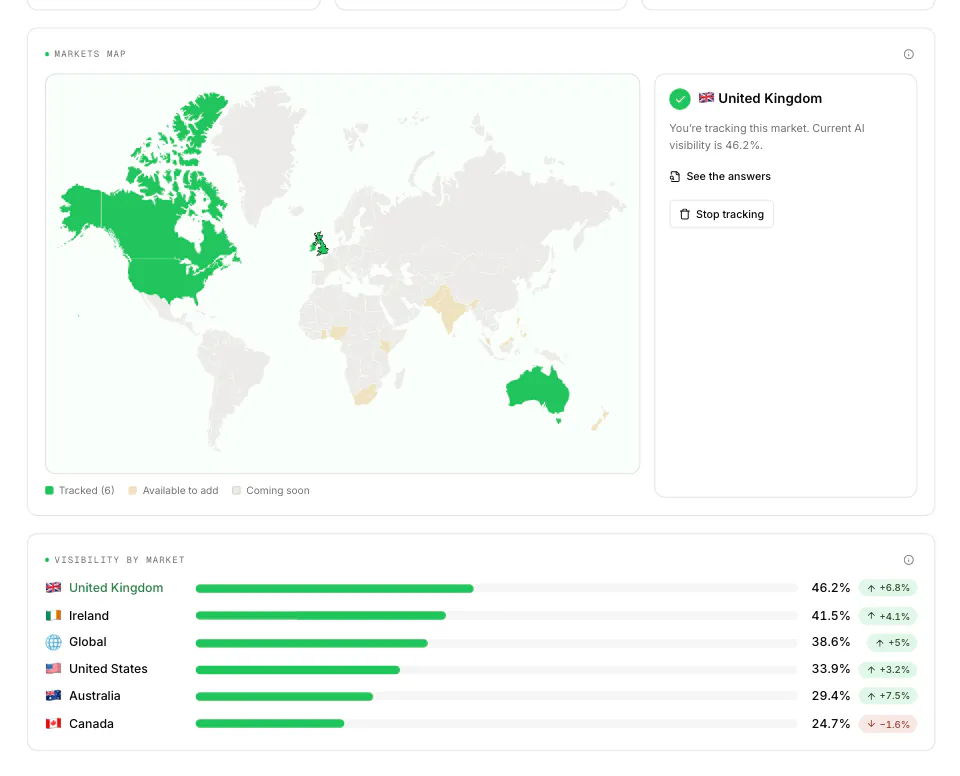Viewport: 960px width, 776px height.
Task: Select United States market row label
Action: (x=108, y=669)
